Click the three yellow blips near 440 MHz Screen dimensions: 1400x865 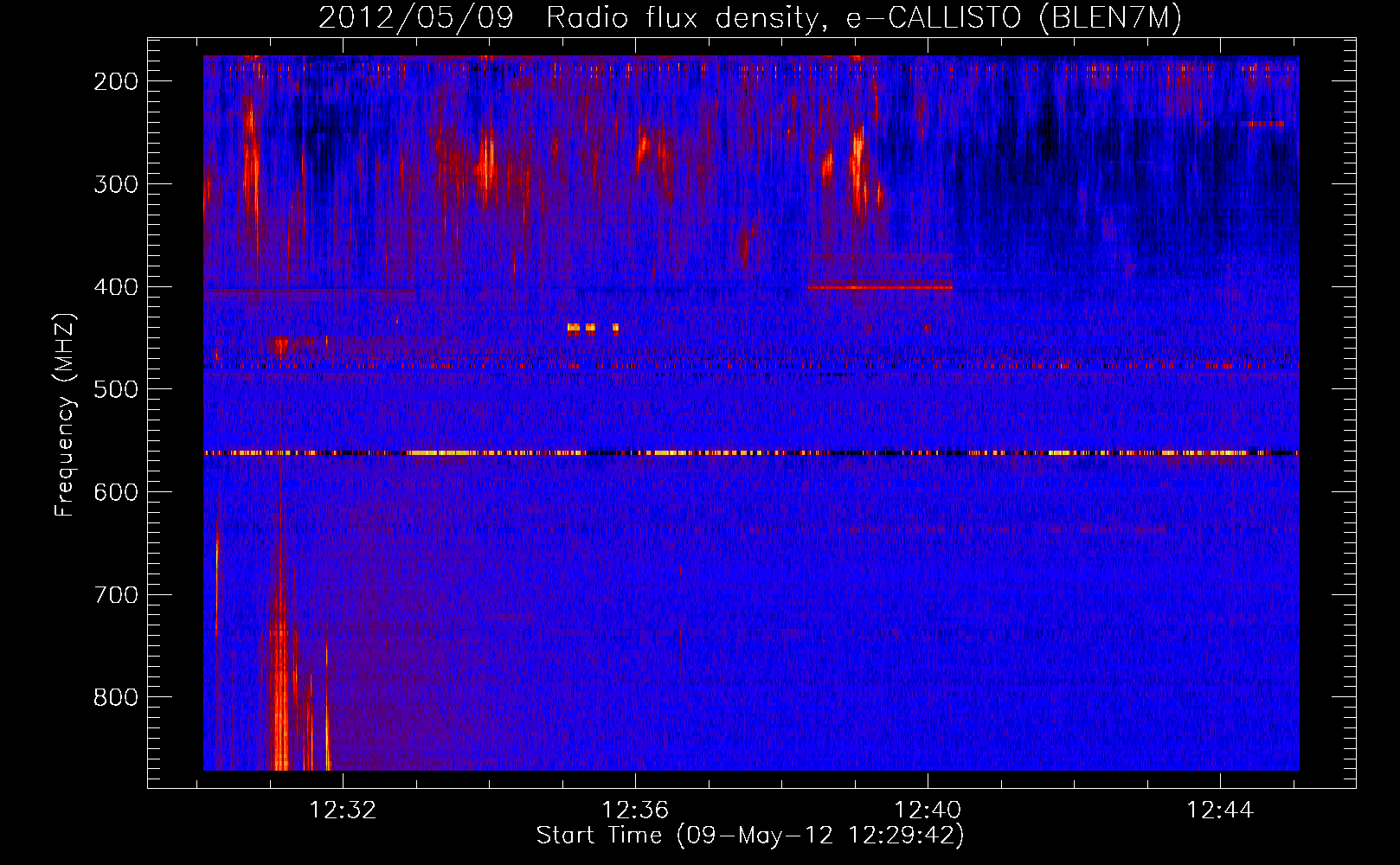pos(593,328)
